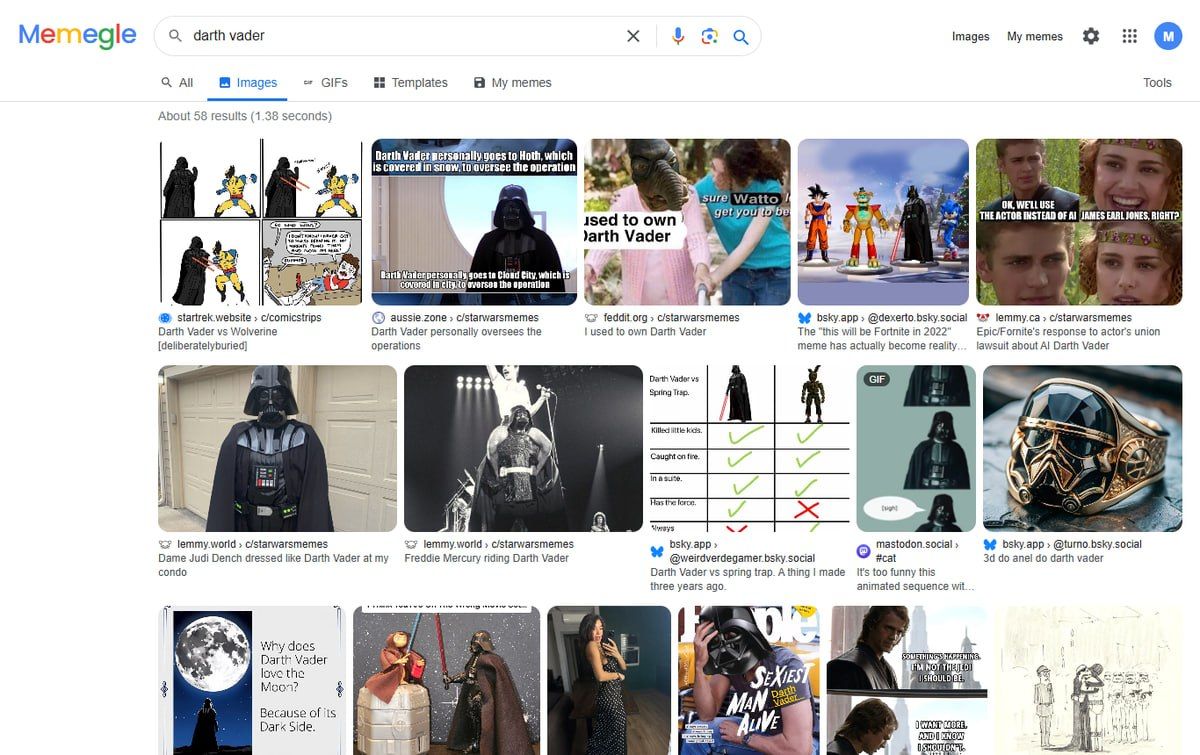The width and height of the screenshot is (1200, 755).
Task: Click lemmy.world favicon under Judi Dench image
Action: 165,545
